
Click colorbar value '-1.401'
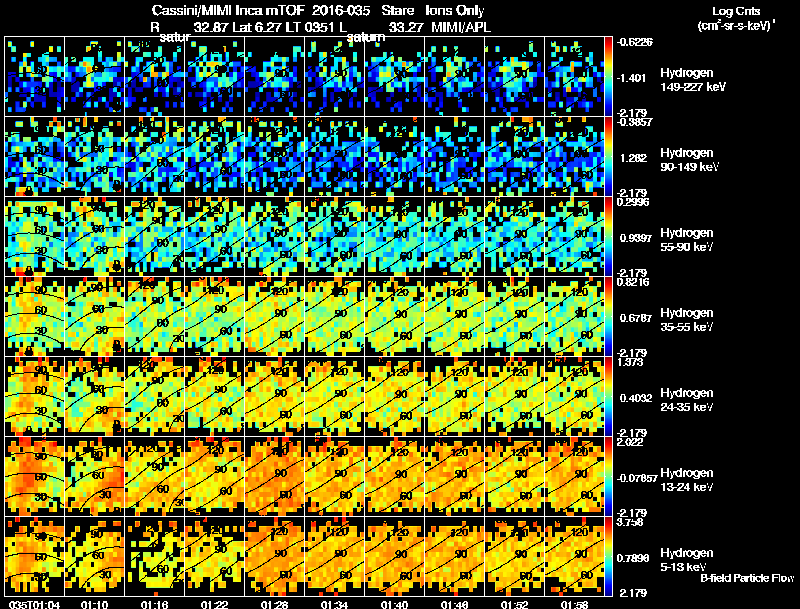click(632, 78)
